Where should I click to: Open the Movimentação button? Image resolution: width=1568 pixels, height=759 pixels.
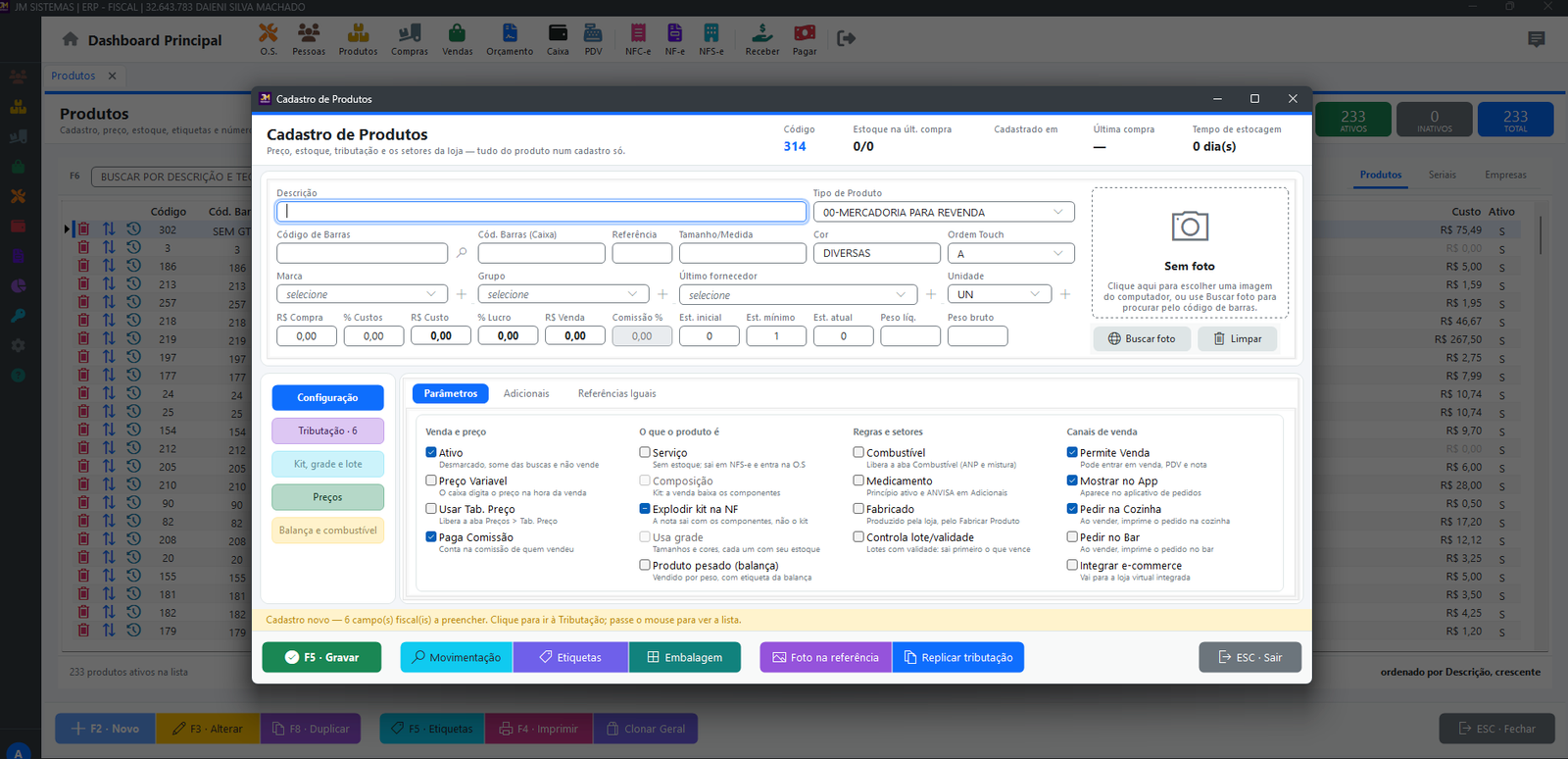(456, 657)
